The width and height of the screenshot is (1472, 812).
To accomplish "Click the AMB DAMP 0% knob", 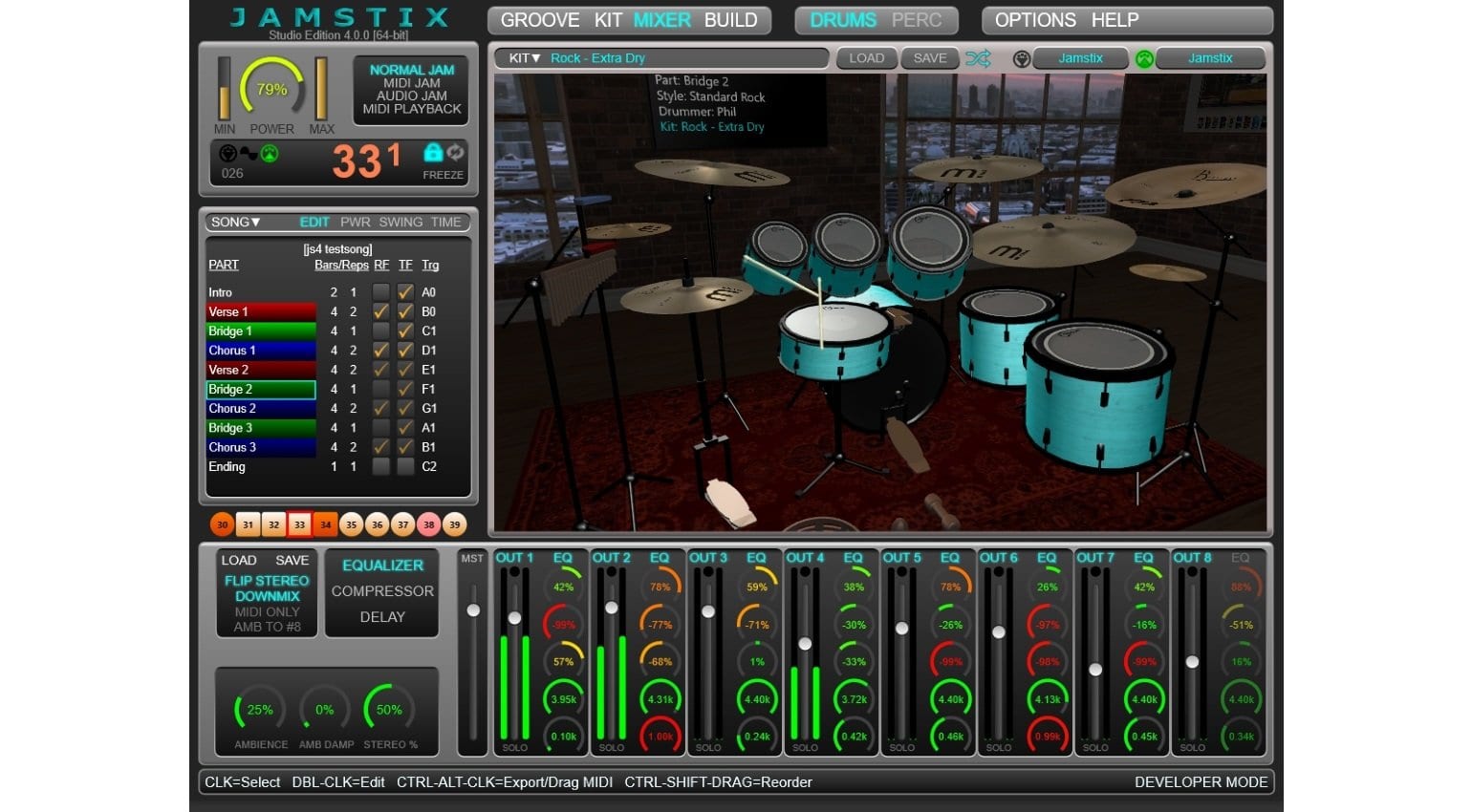I will point(325,710).
